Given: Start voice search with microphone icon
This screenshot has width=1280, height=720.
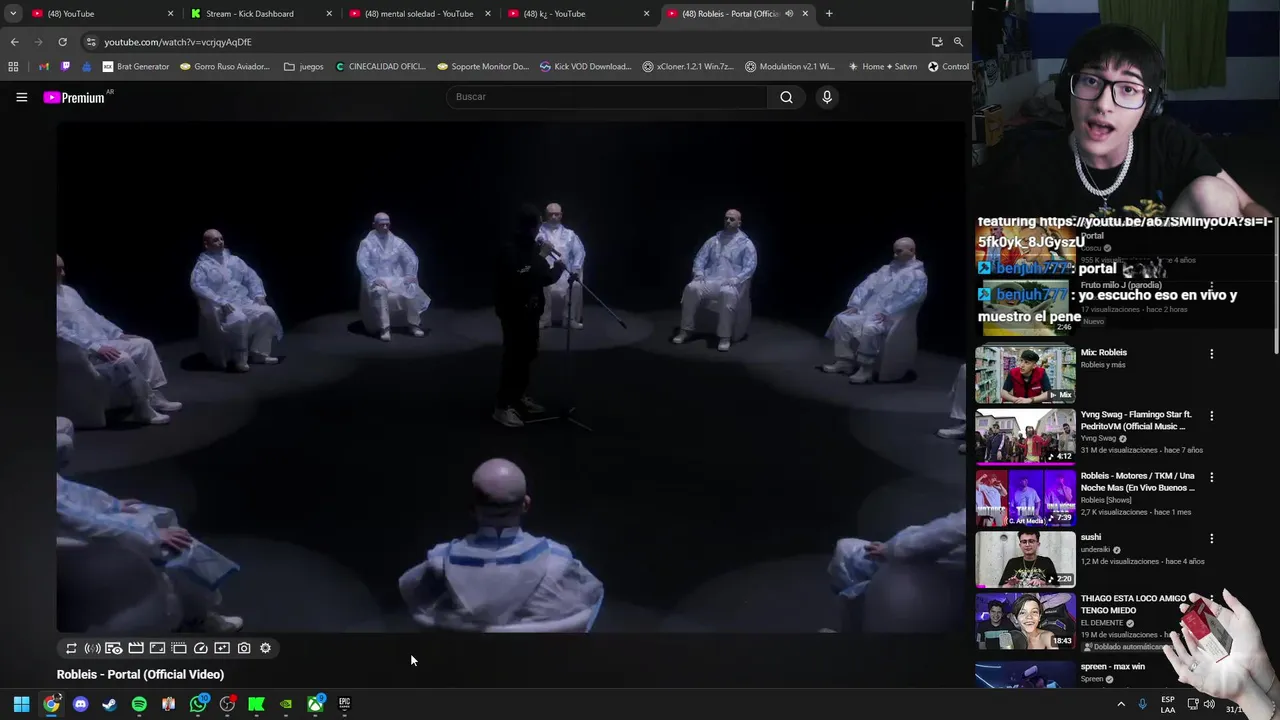Looking at the screenshot, I should (x=827, y=97).
